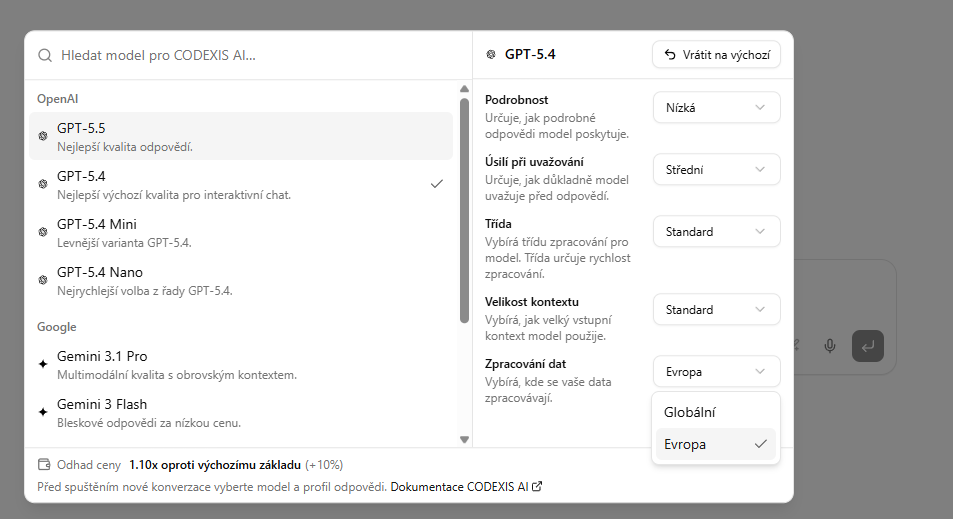Viewport: 953px width, 519px height.
Task: Choose Evropa in the data processing menu
Action: (x=716, y=444)
